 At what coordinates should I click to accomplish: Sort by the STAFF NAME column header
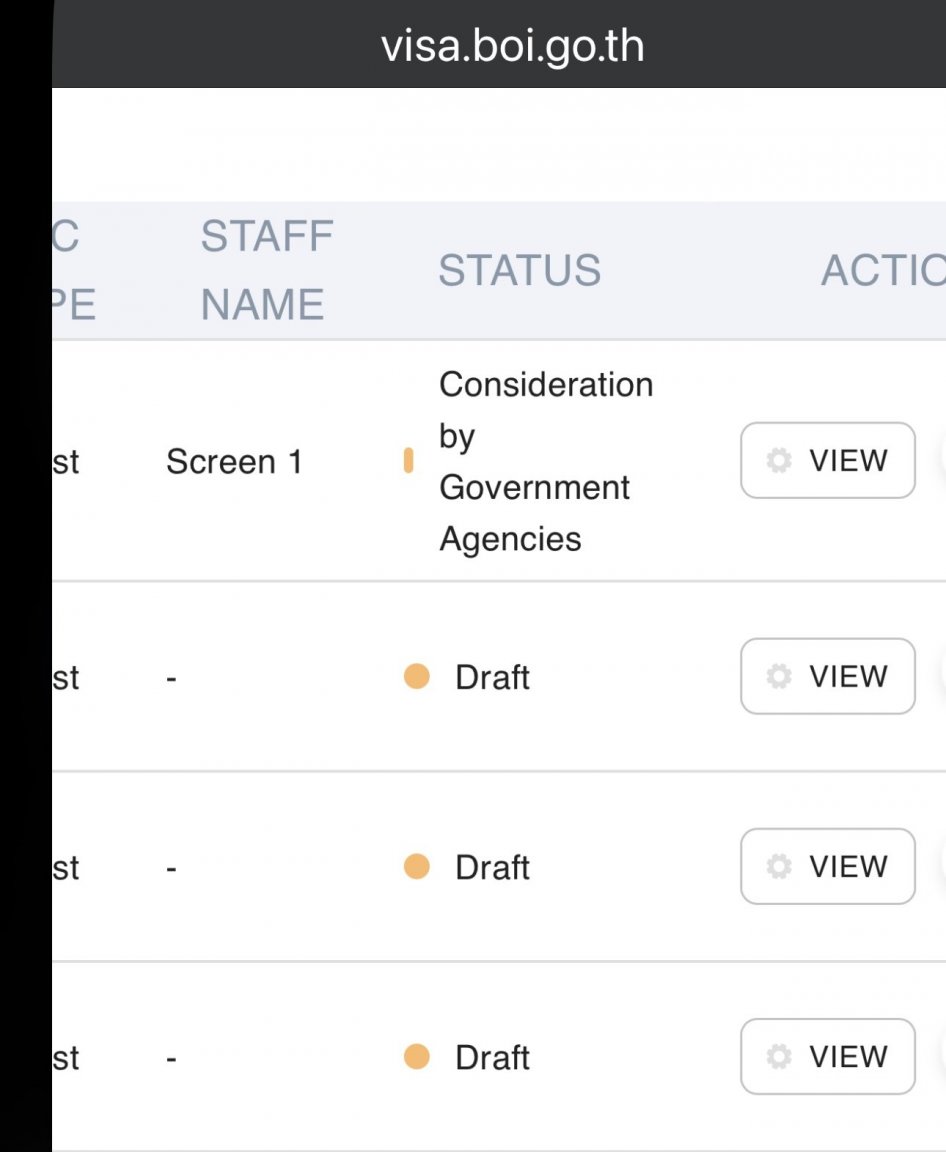(x=266, y=270)
